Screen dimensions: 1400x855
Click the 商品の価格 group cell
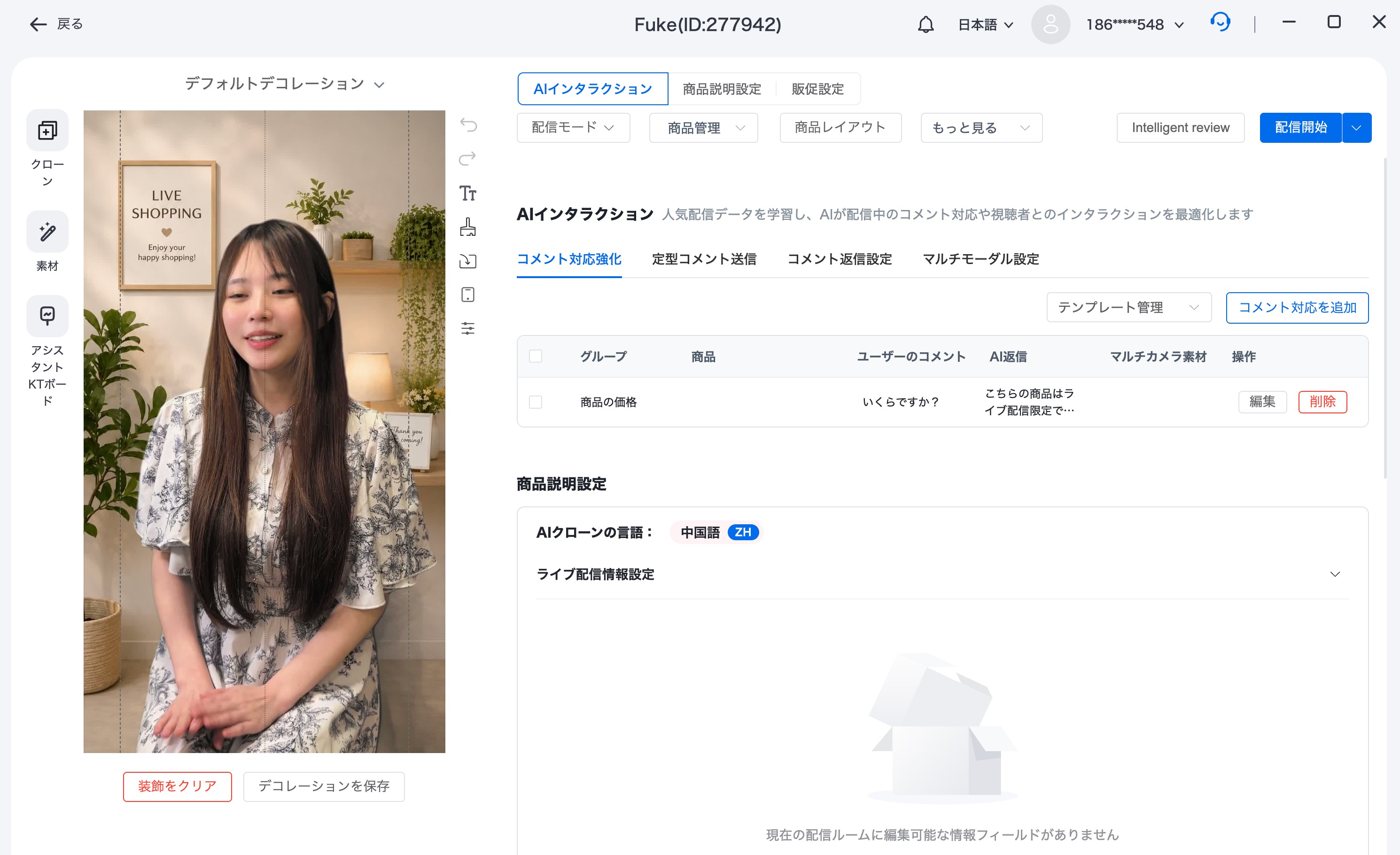(x=608, y=402)
